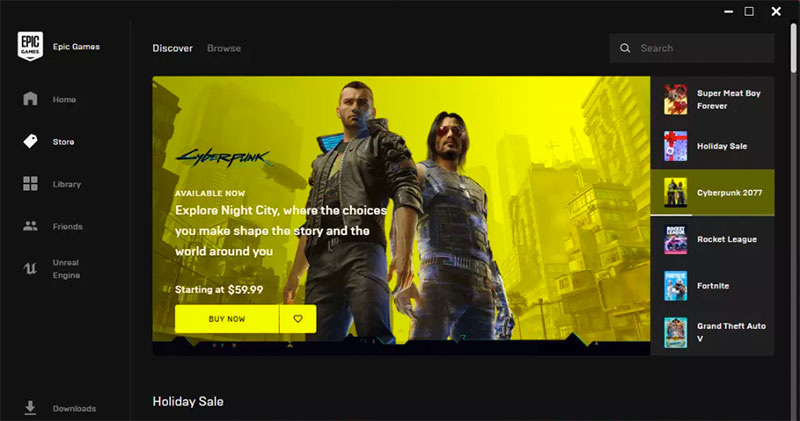The image size is (800, 421).
Task: Click the Epic Games logo icon
Action: tap(30, 46)
